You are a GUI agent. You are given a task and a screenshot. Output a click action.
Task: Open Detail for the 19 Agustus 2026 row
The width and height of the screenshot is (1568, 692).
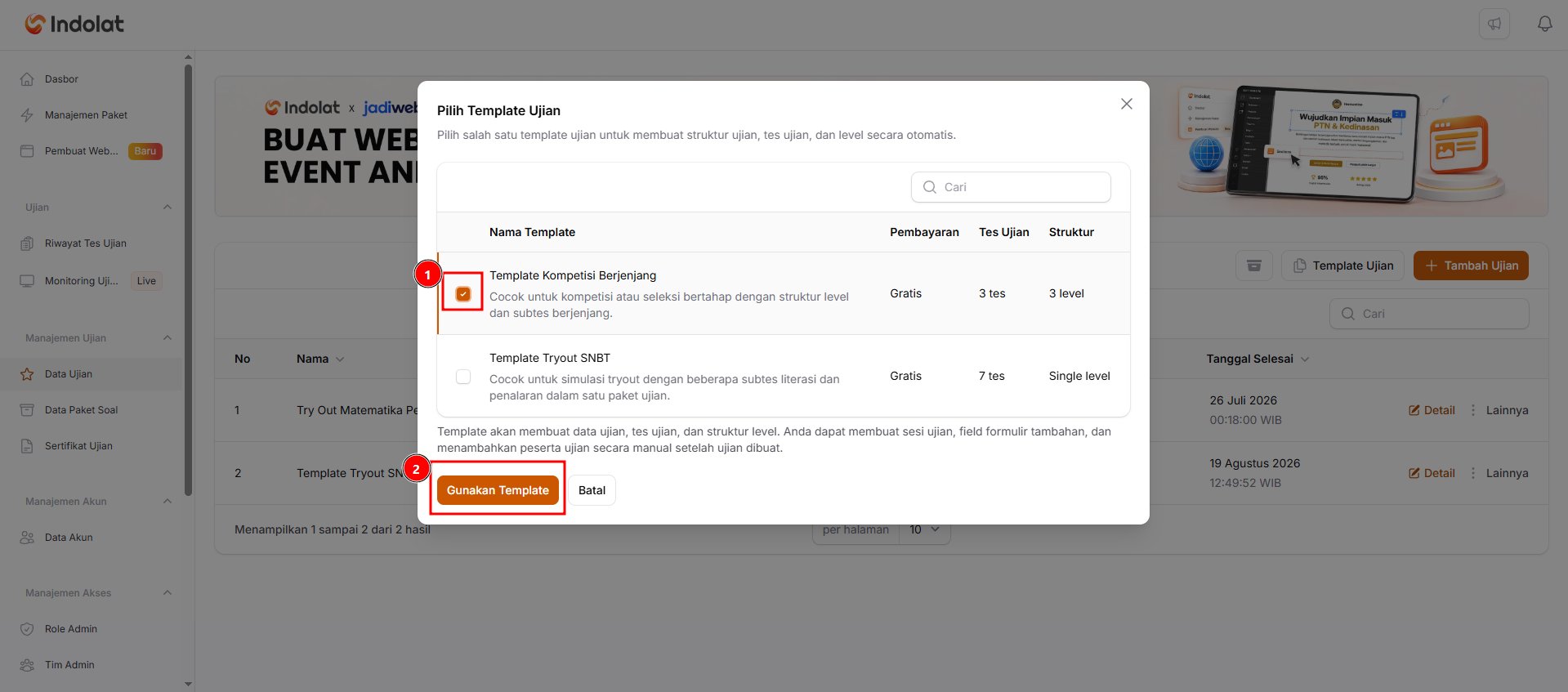tap(1432, 473)
